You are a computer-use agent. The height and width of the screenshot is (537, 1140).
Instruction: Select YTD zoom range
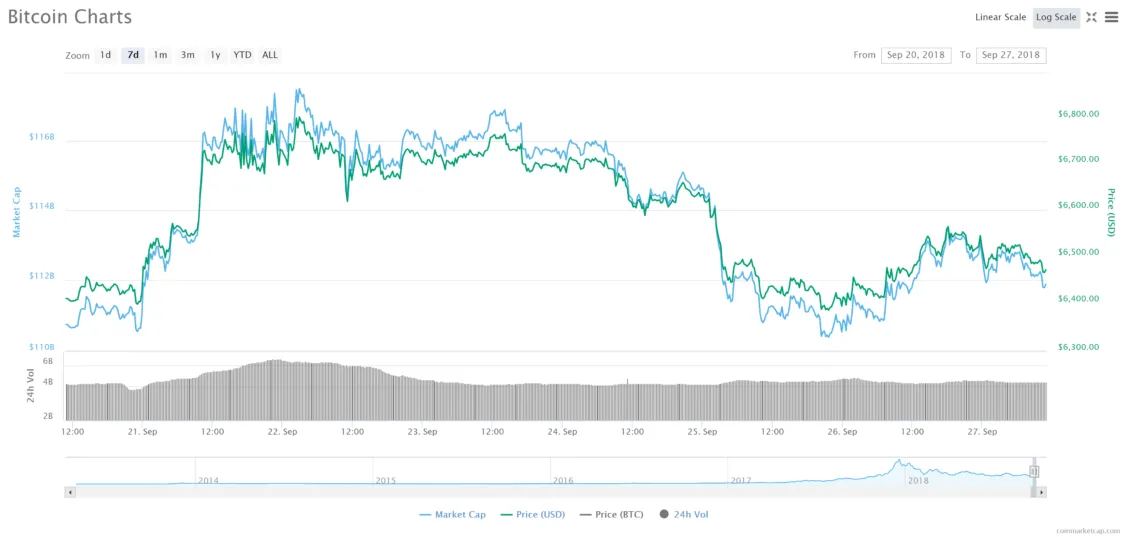click(x=242, y=55)
